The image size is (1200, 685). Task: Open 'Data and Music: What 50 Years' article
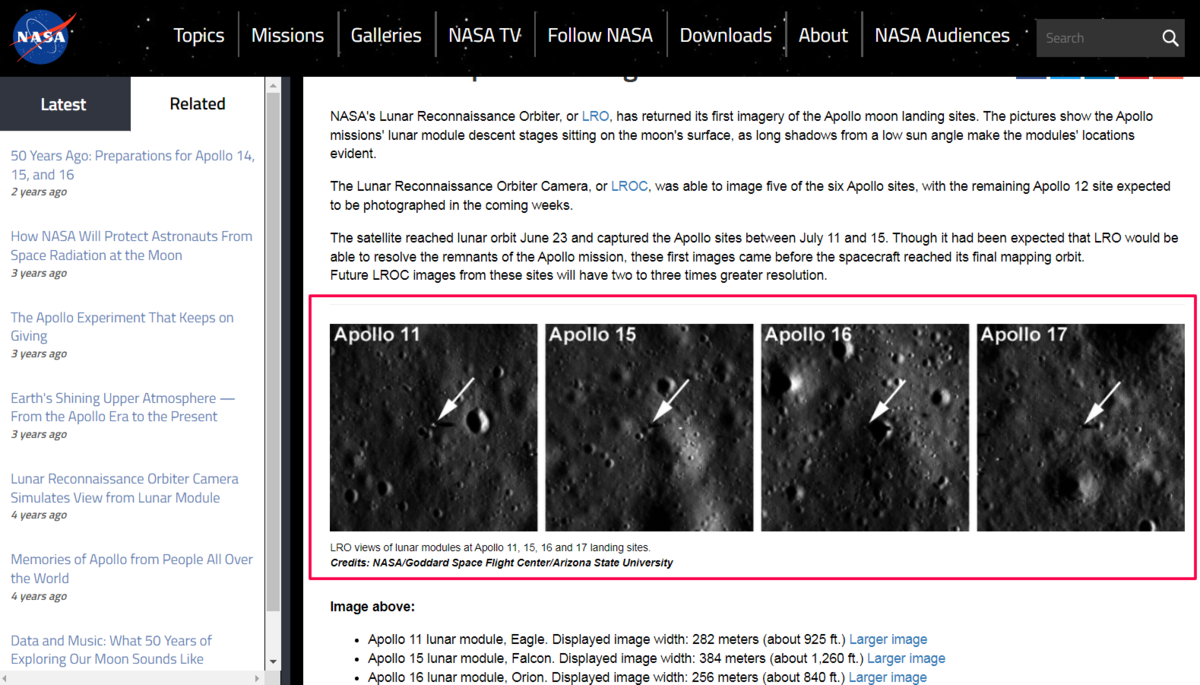click(111, 650)
